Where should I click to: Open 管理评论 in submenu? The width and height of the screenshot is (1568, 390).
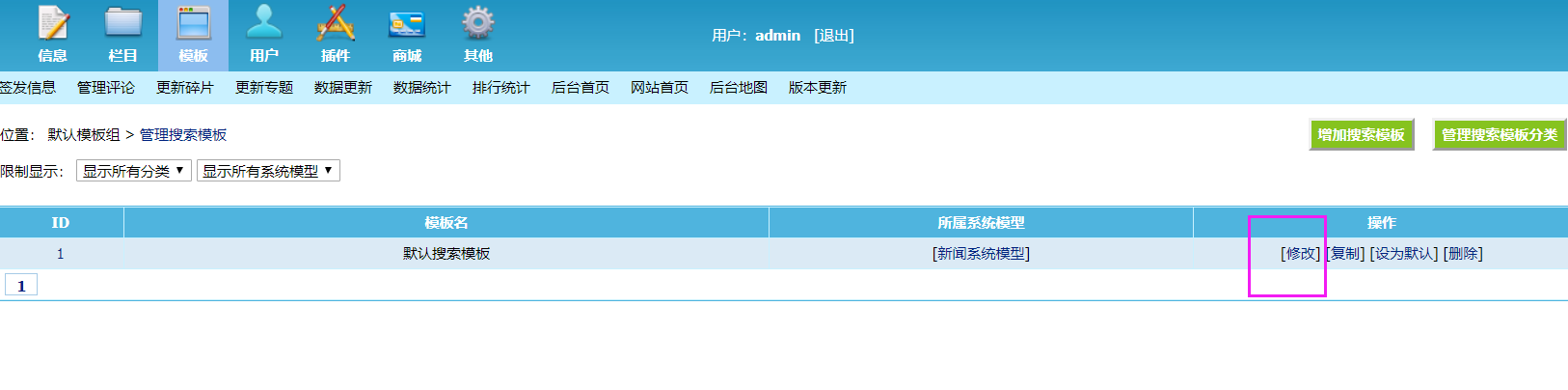click(106, 88)
